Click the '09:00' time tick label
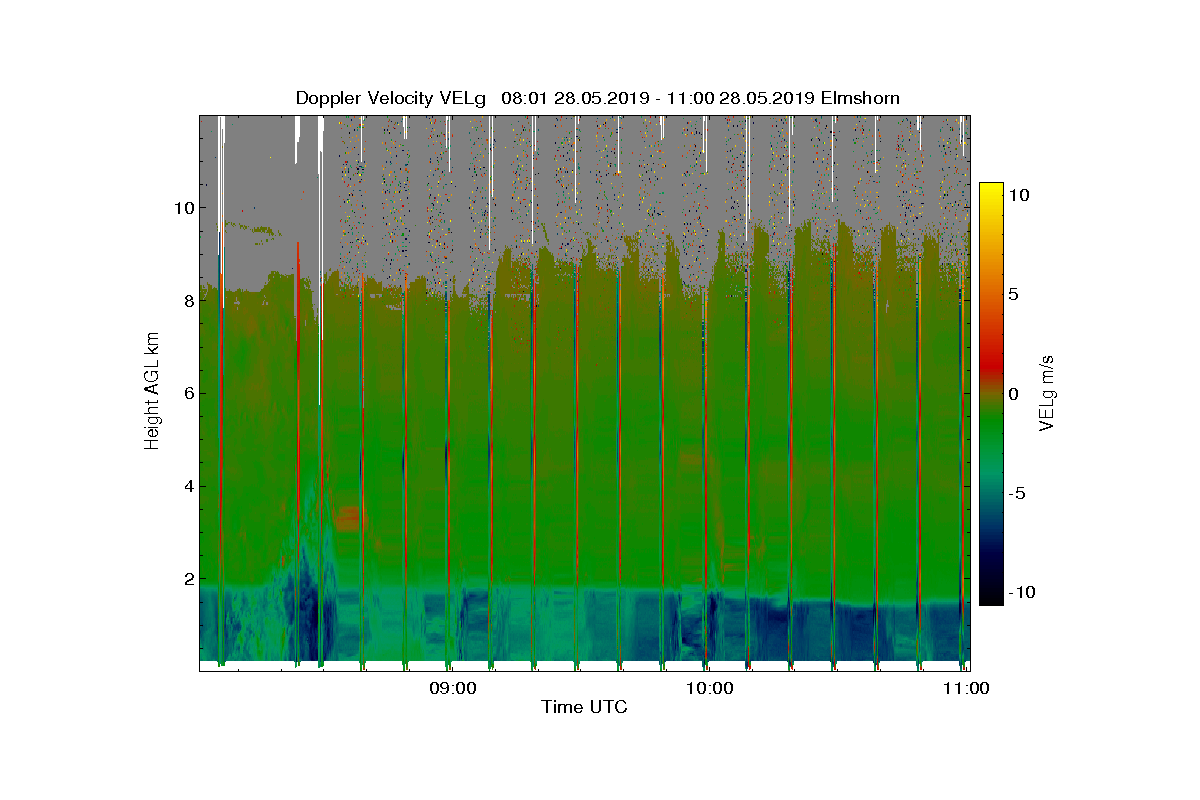 (x=453, y=688)
